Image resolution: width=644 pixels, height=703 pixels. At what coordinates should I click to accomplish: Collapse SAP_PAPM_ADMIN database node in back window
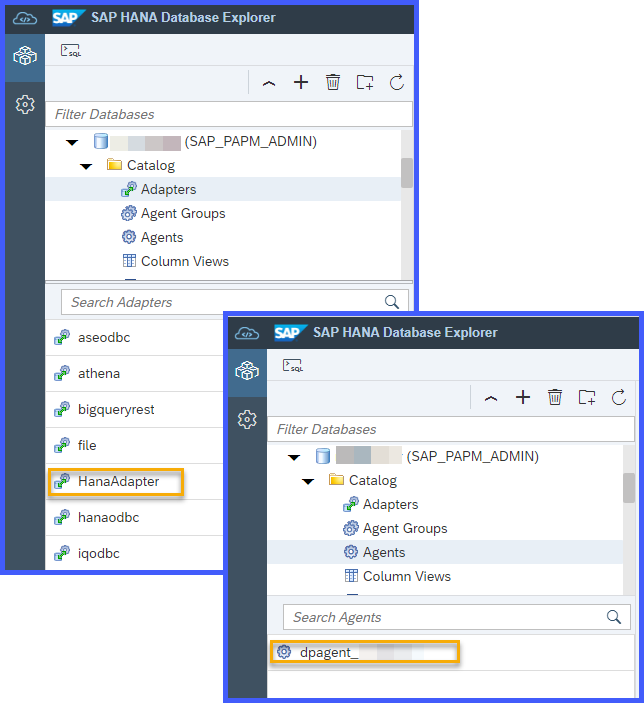coord(72,143)
